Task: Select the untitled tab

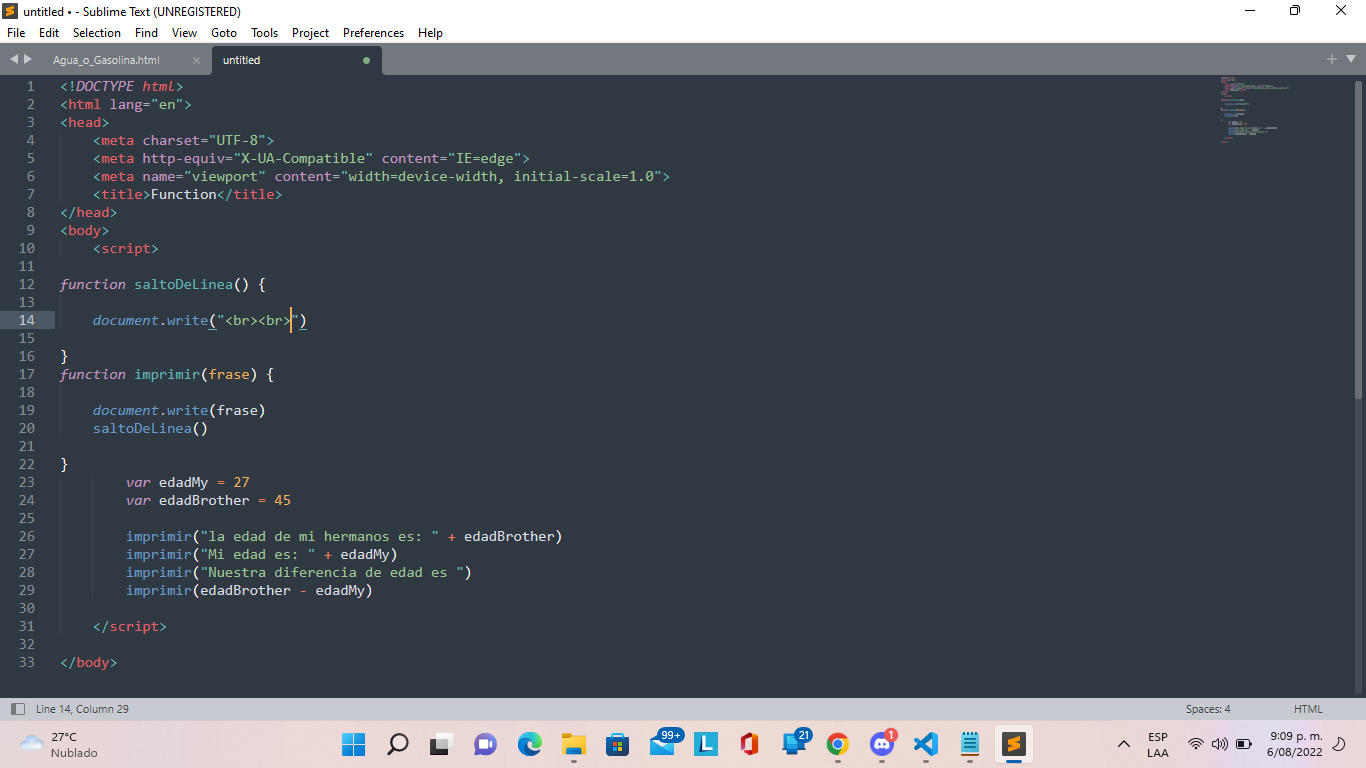Action: (x=296, y=60)
